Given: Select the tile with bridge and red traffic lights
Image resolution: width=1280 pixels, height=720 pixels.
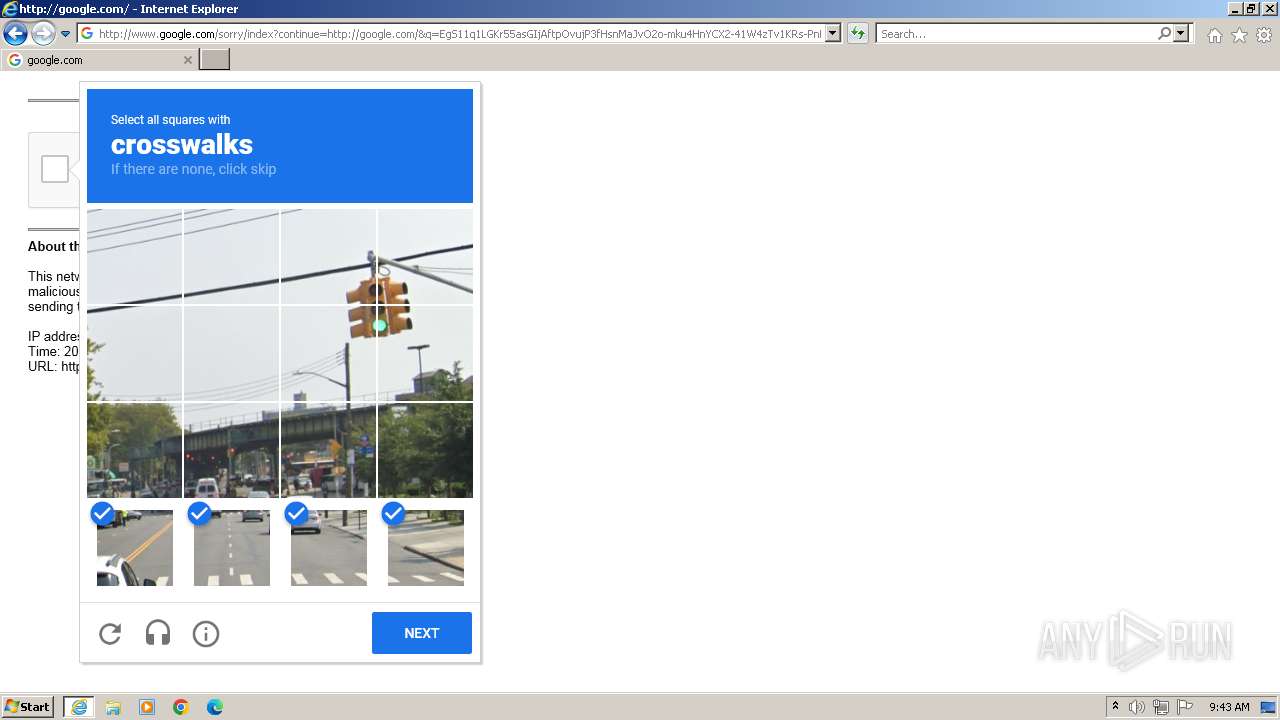Looking at the screenshot, I should click(x=231, y=450).
